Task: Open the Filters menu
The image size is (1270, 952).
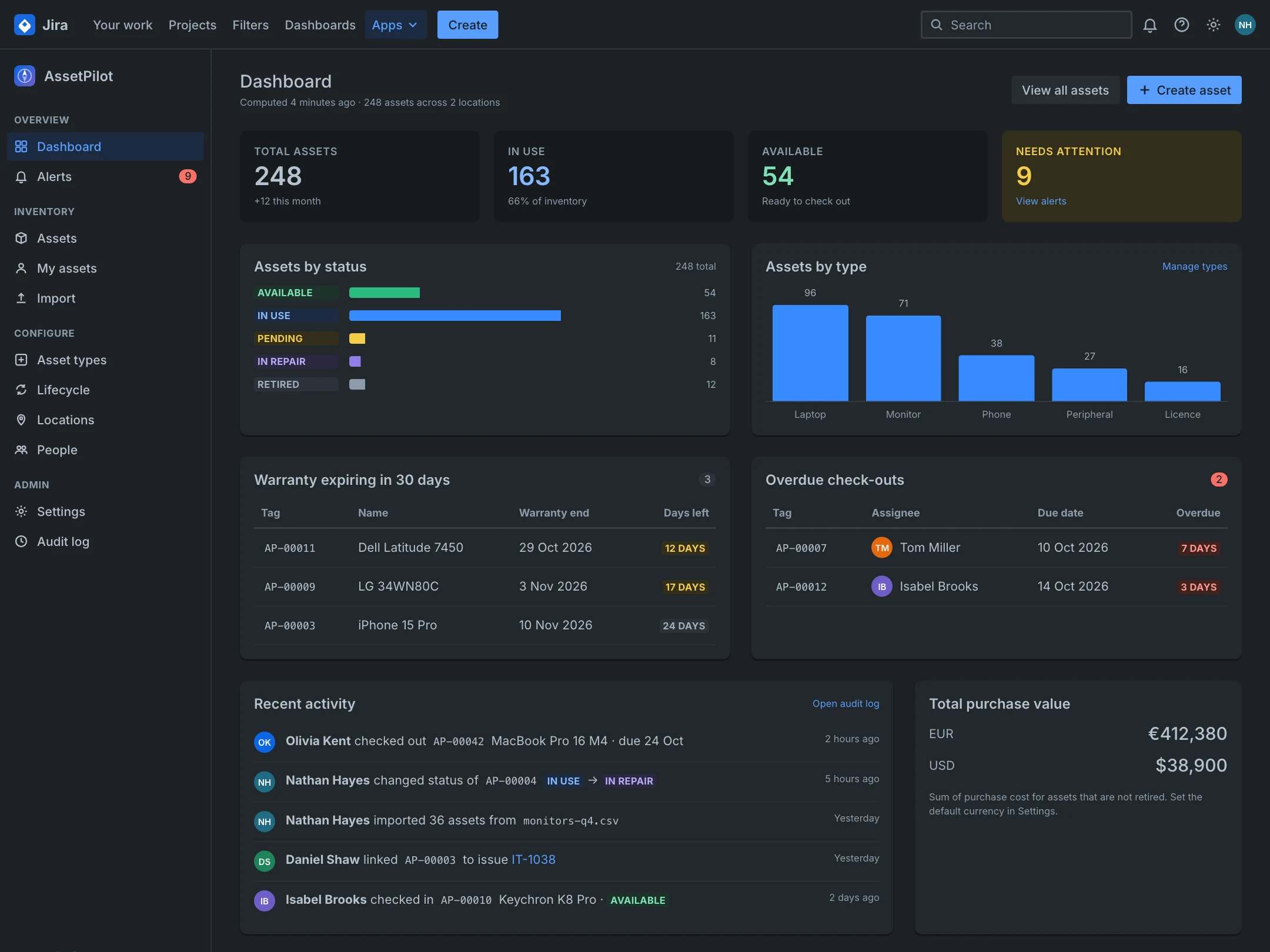Action: pyautogui.click(x=250, y=25)
